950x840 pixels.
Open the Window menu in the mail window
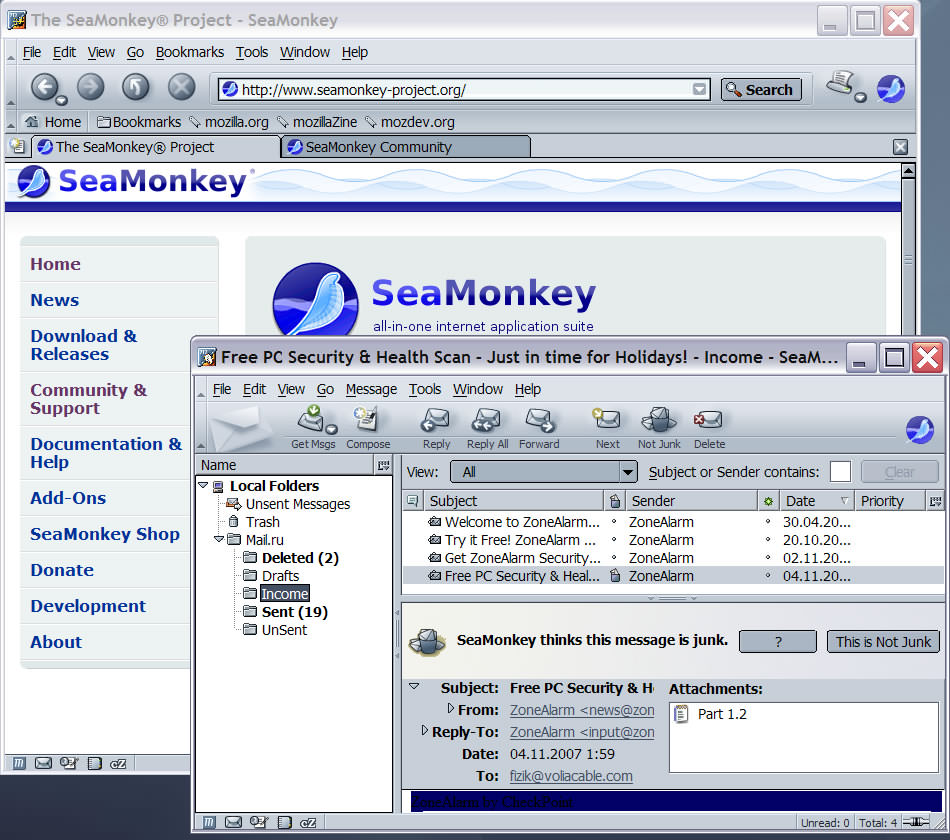click(477, 389)
